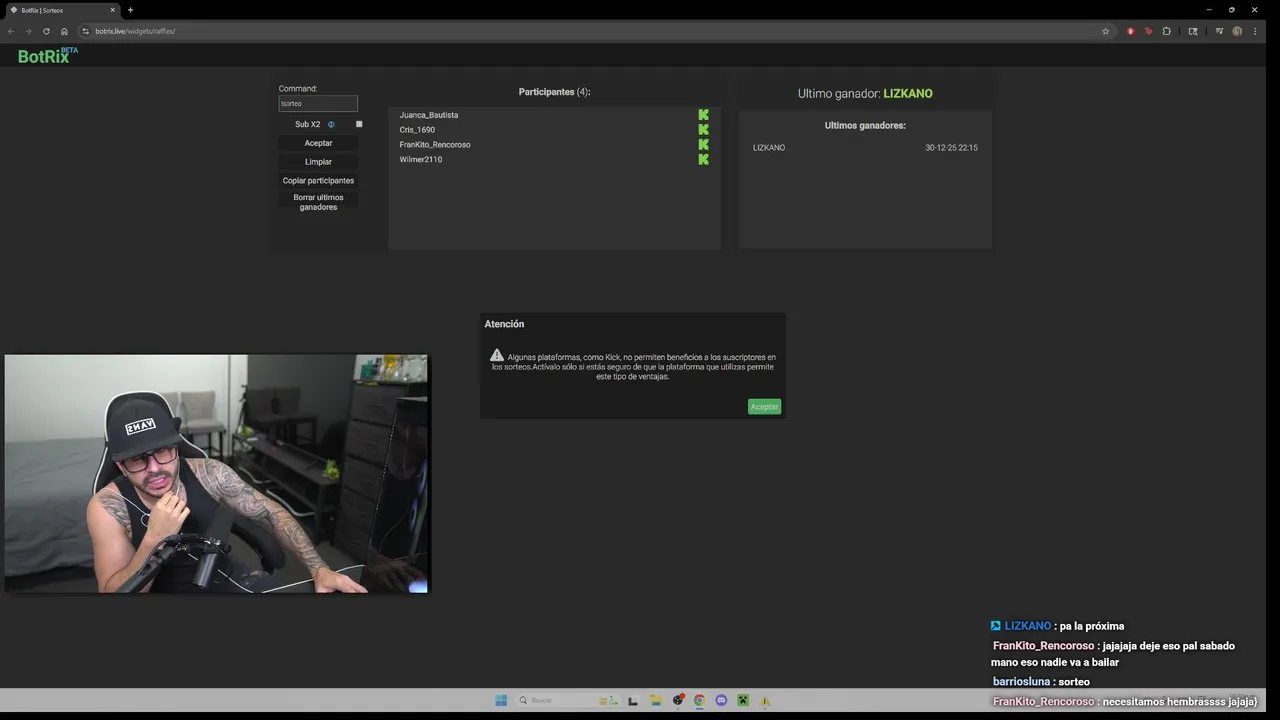1280x720 pixels.
Task: Select the BotRix | Sorteos browser tab
Action: (x=62, y=10)
